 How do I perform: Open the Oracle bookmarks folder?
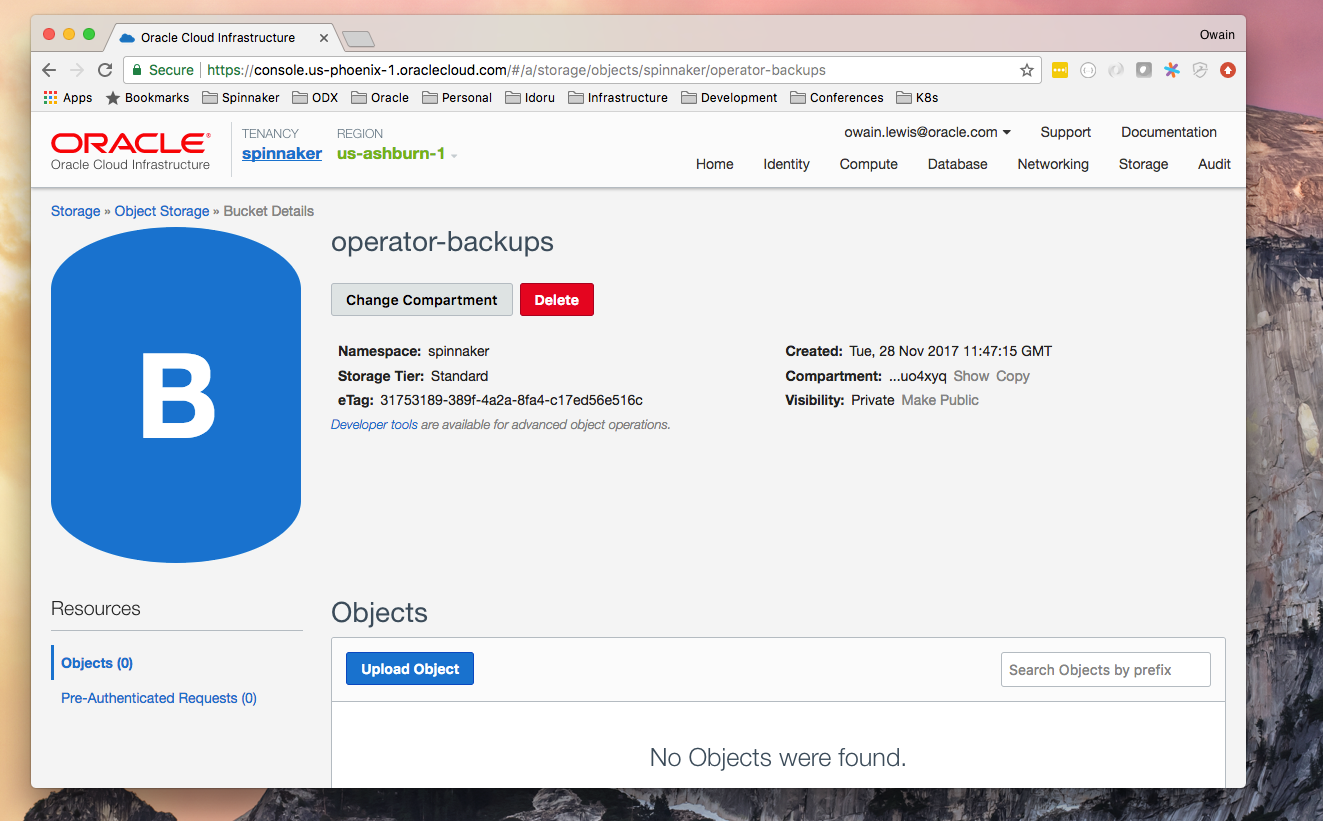tap(380, 98)
